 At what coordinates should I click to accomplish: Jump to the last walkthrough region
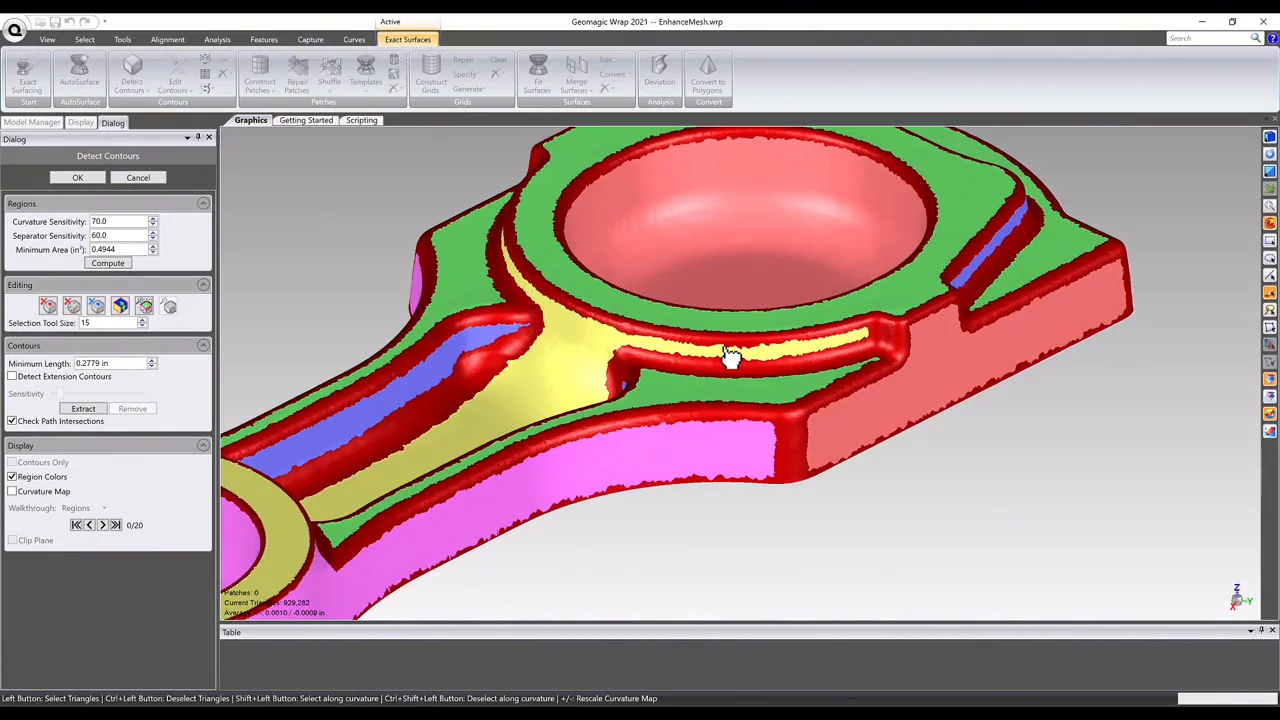pyautogui.click(x=115, y=525)
